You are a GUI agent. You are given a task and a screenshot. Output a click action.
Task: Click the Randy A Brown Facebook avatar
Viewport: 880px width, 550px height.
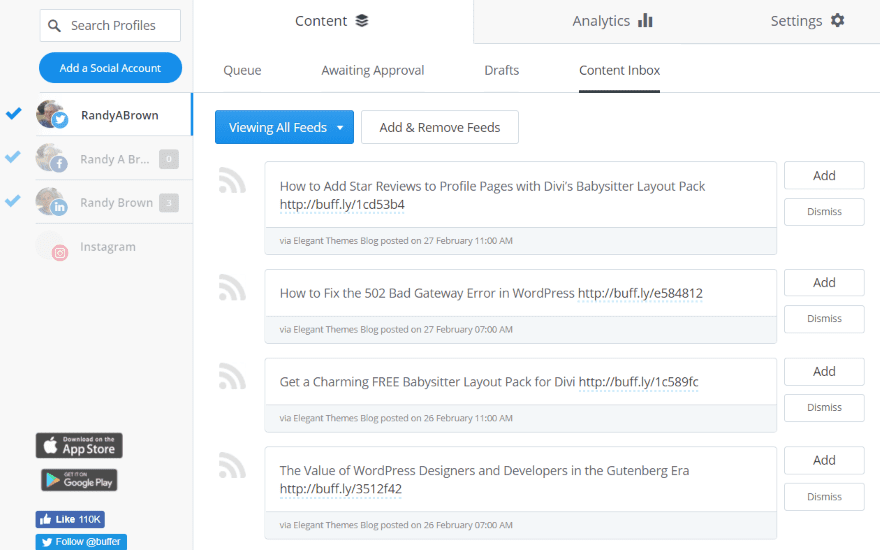click(x=51, y=158)
